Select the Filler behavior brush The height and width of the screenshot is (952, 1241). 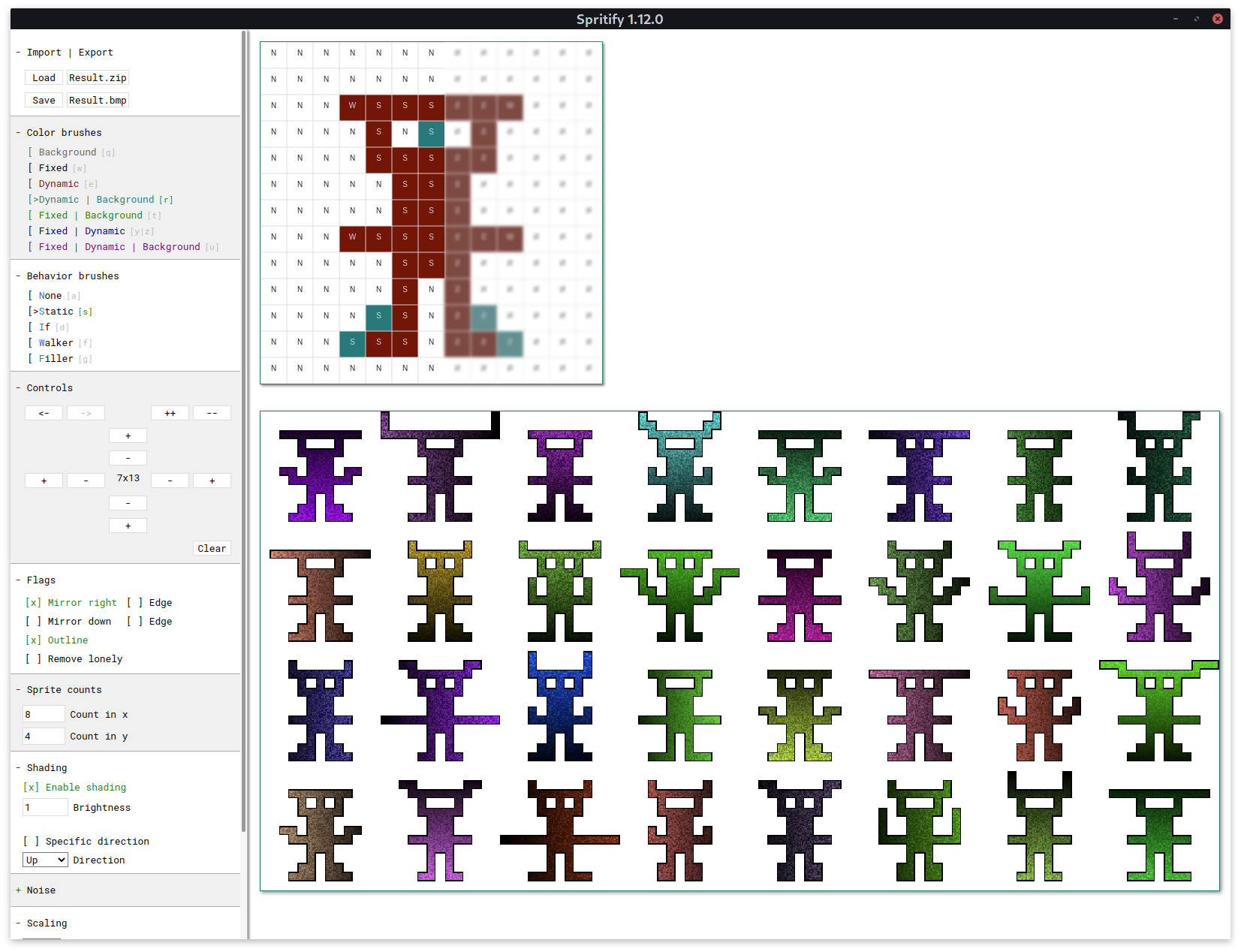[x=56, y=359]
